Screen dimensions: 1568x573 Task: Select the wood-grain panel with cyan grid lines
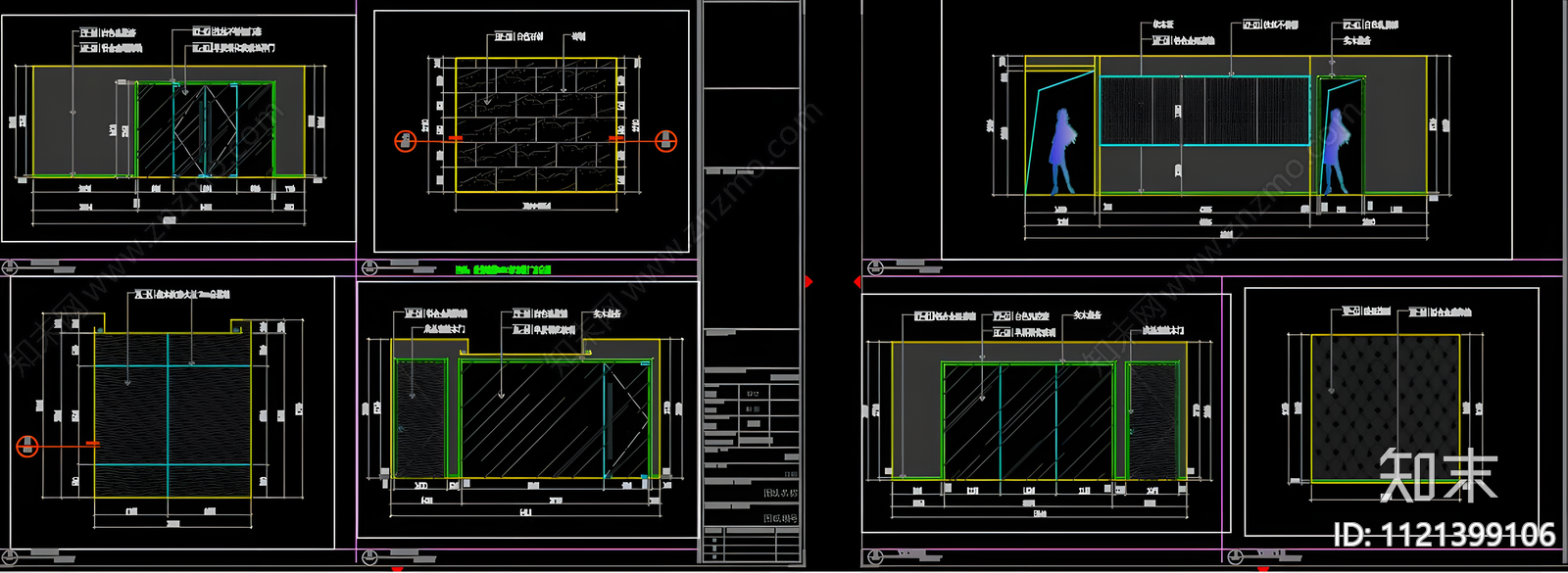tap(172, 414)
